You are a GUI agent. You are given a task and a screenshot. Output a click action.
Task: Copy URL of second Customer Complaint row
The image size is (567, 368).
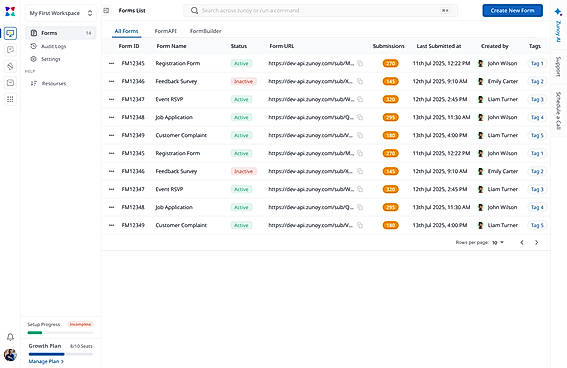click(x=360, y=225)
